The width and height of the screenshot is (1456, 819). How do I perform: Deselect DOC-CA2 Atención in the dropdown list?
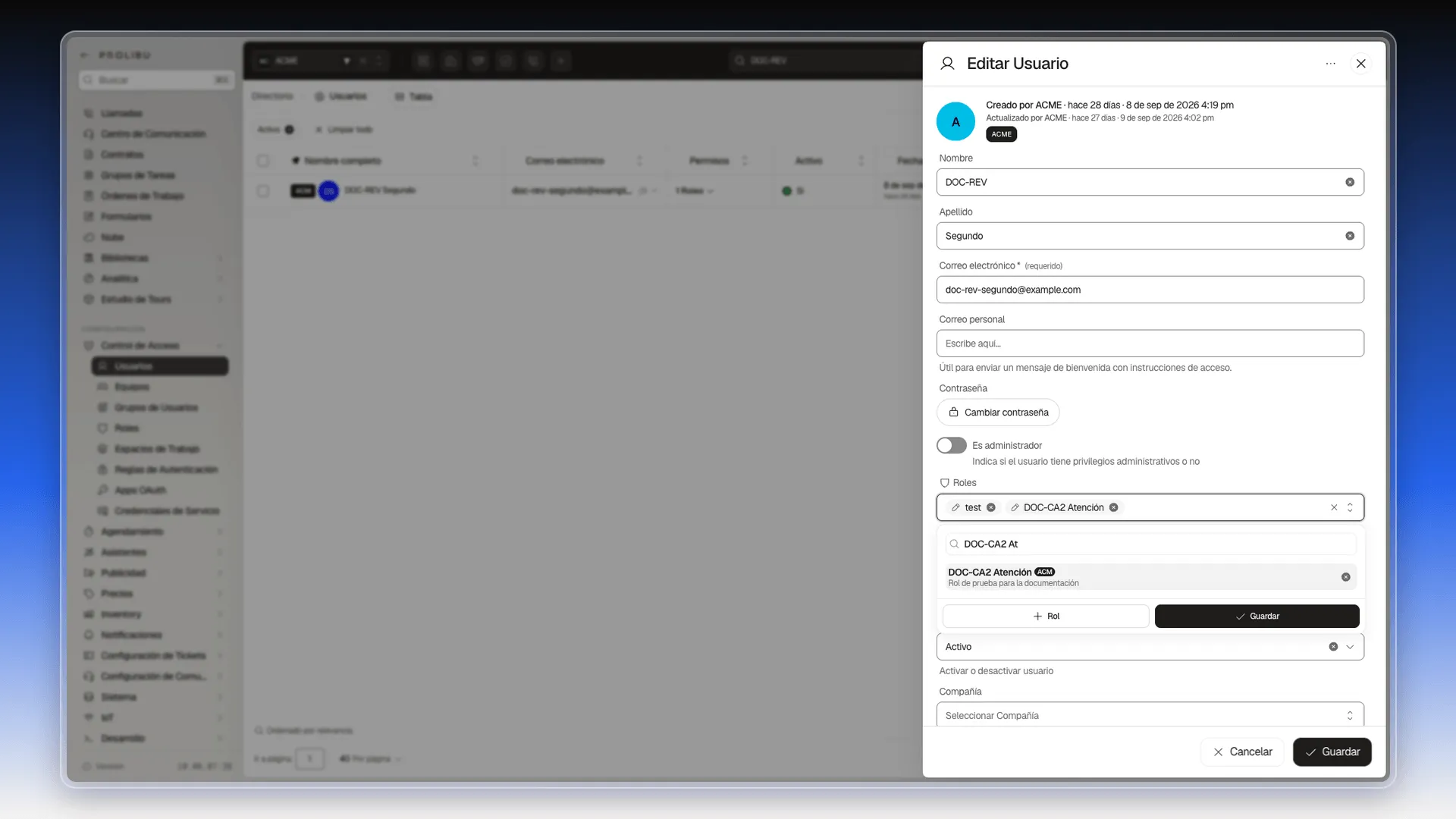tap(1346, 577)
